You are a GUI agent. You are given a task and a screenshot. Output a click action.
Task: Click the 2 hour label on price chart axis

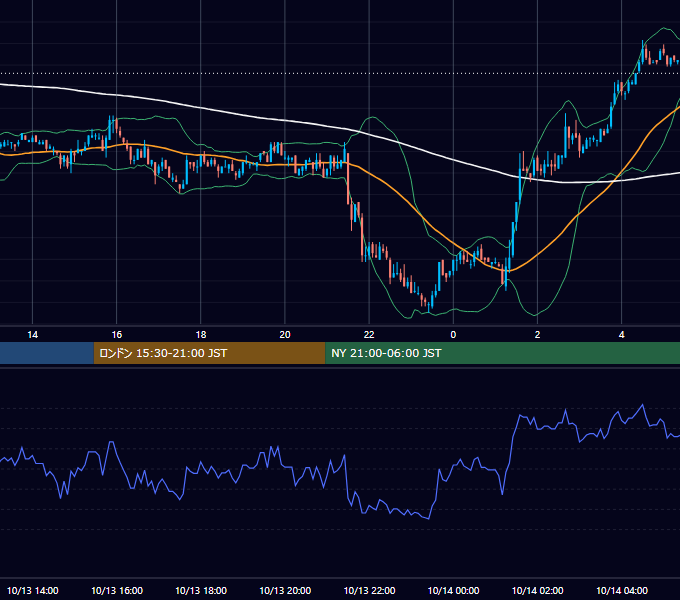click(x=537, y=335)
